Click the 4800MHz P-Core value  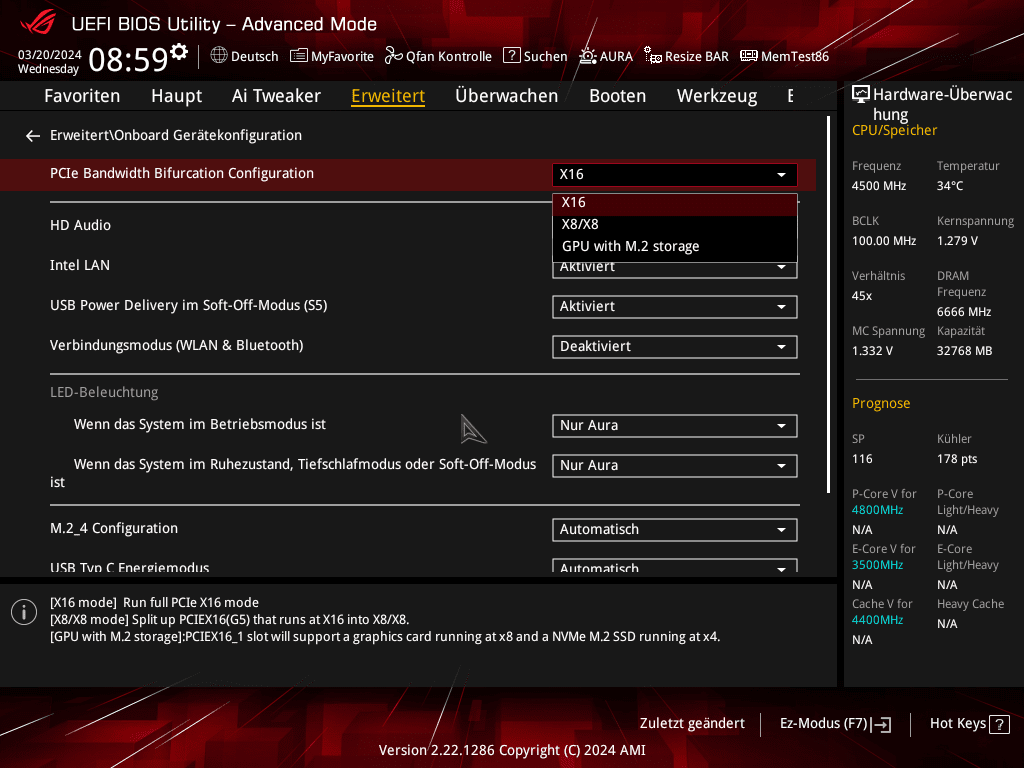[x=877, y=510]
